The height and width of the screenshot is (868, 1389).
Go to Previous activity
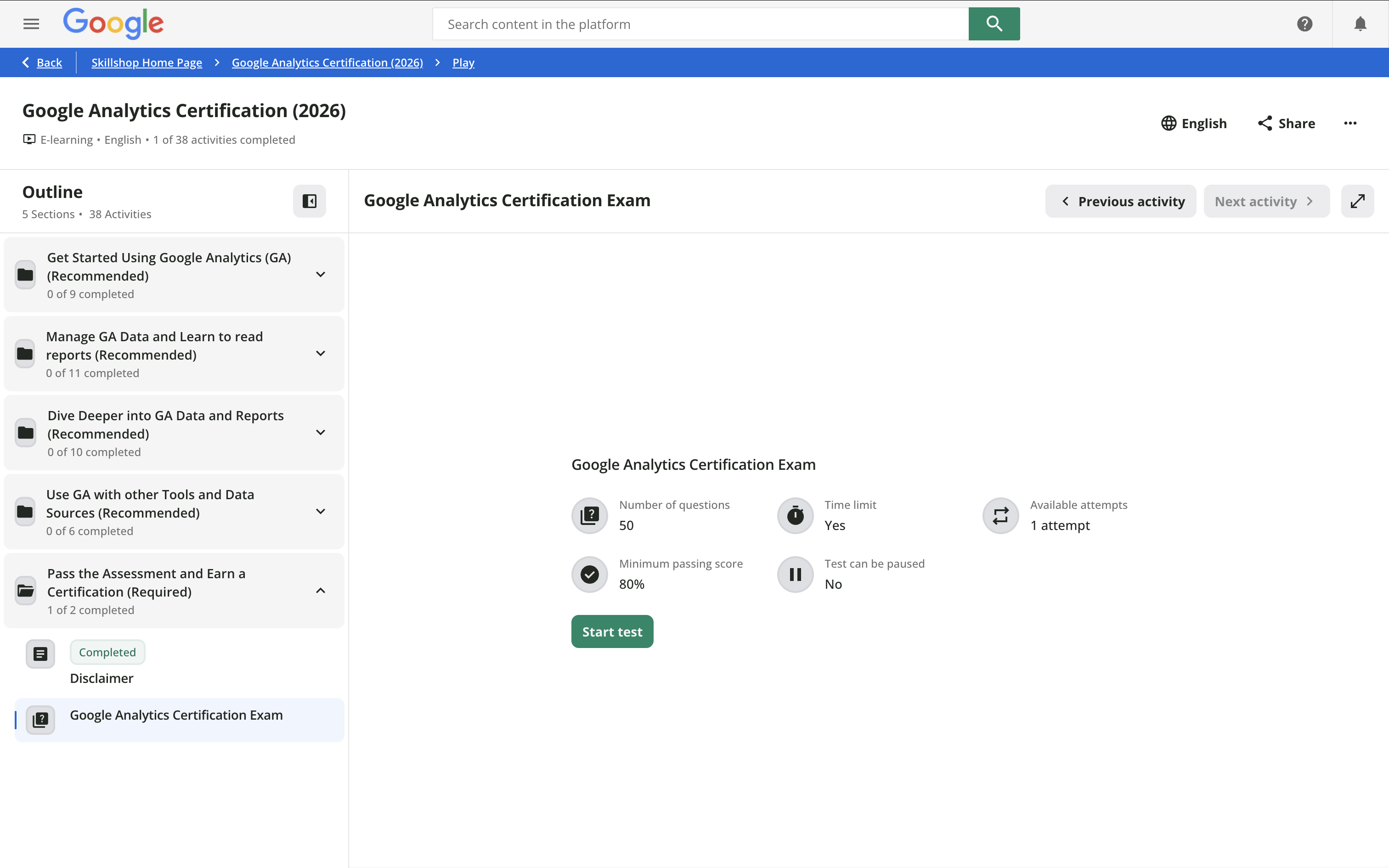(1120, 201)
